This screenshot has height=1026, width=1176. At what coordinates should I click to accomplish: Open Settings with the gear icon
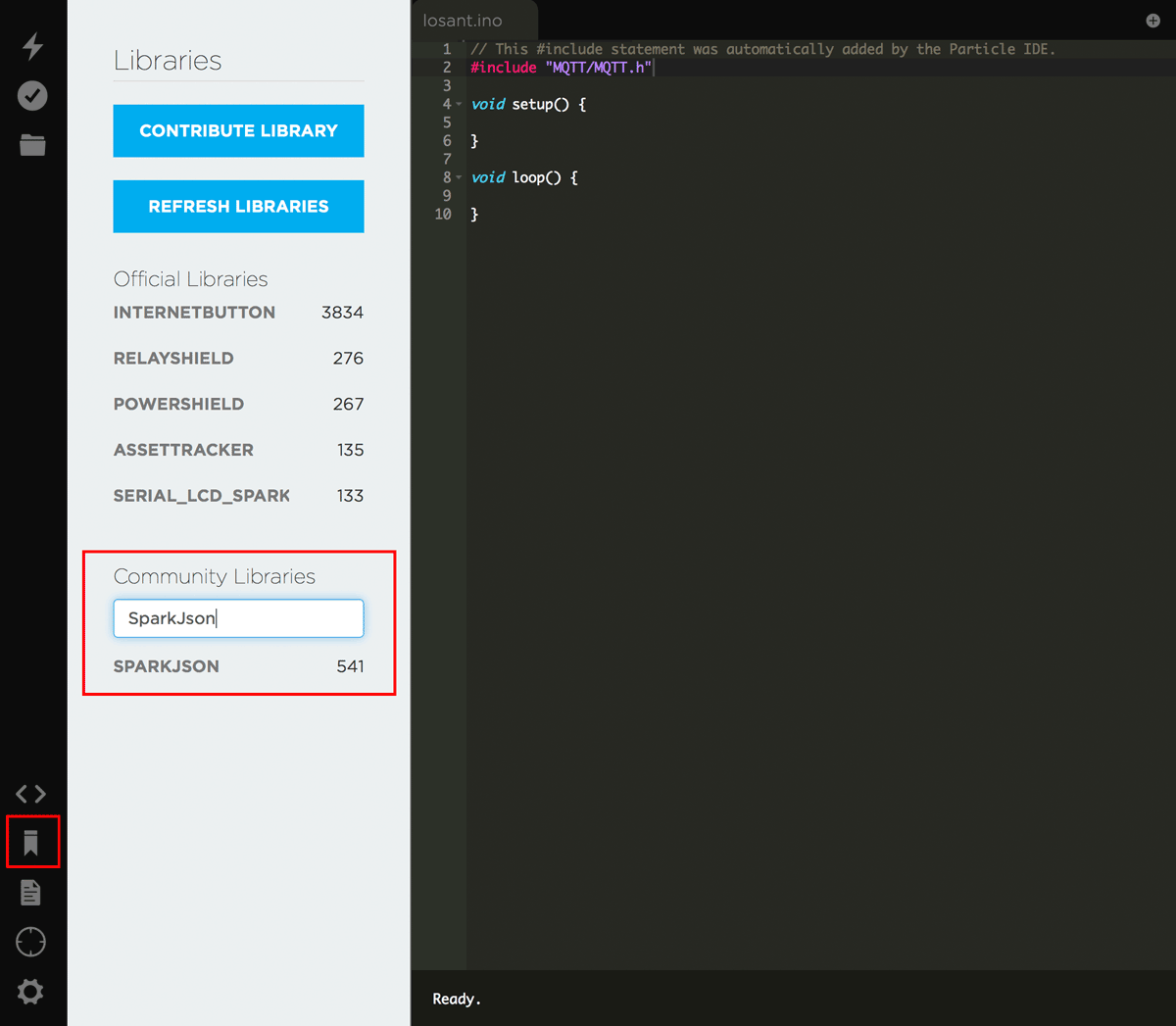31,992
